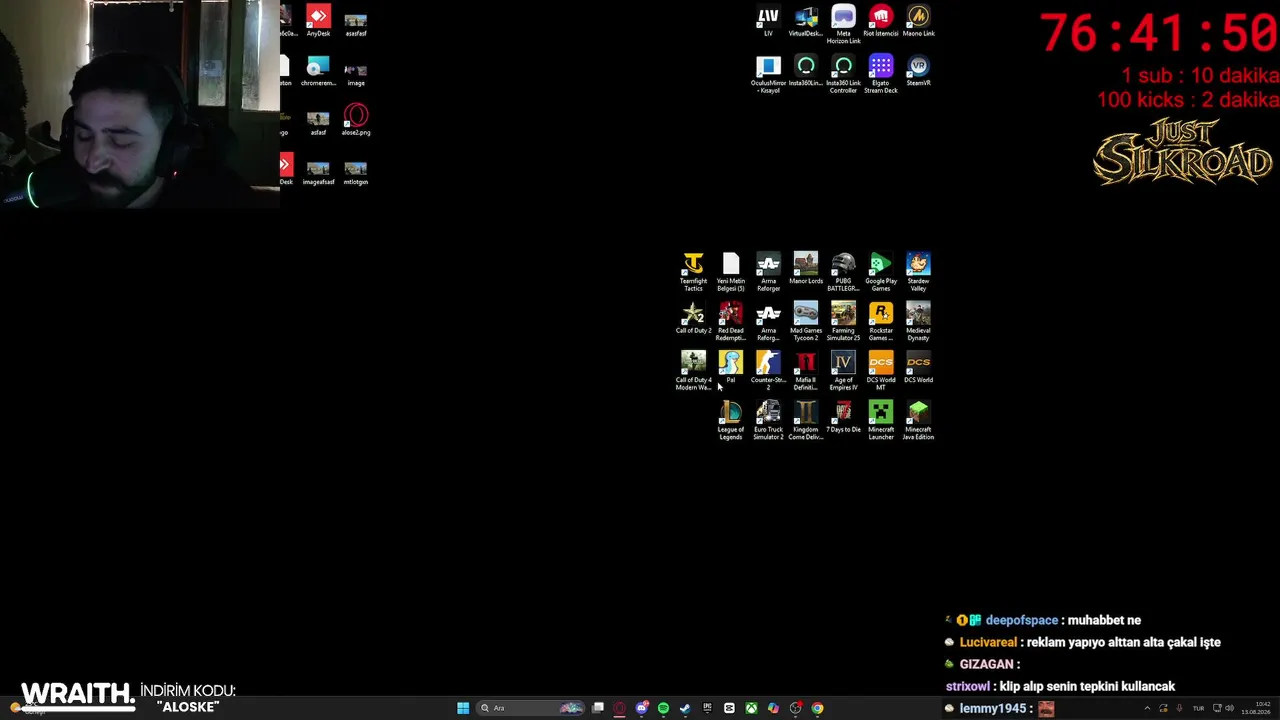1280x720 pixels.
Task: Open Discord from the taskbar
Action: click(642, 708)
